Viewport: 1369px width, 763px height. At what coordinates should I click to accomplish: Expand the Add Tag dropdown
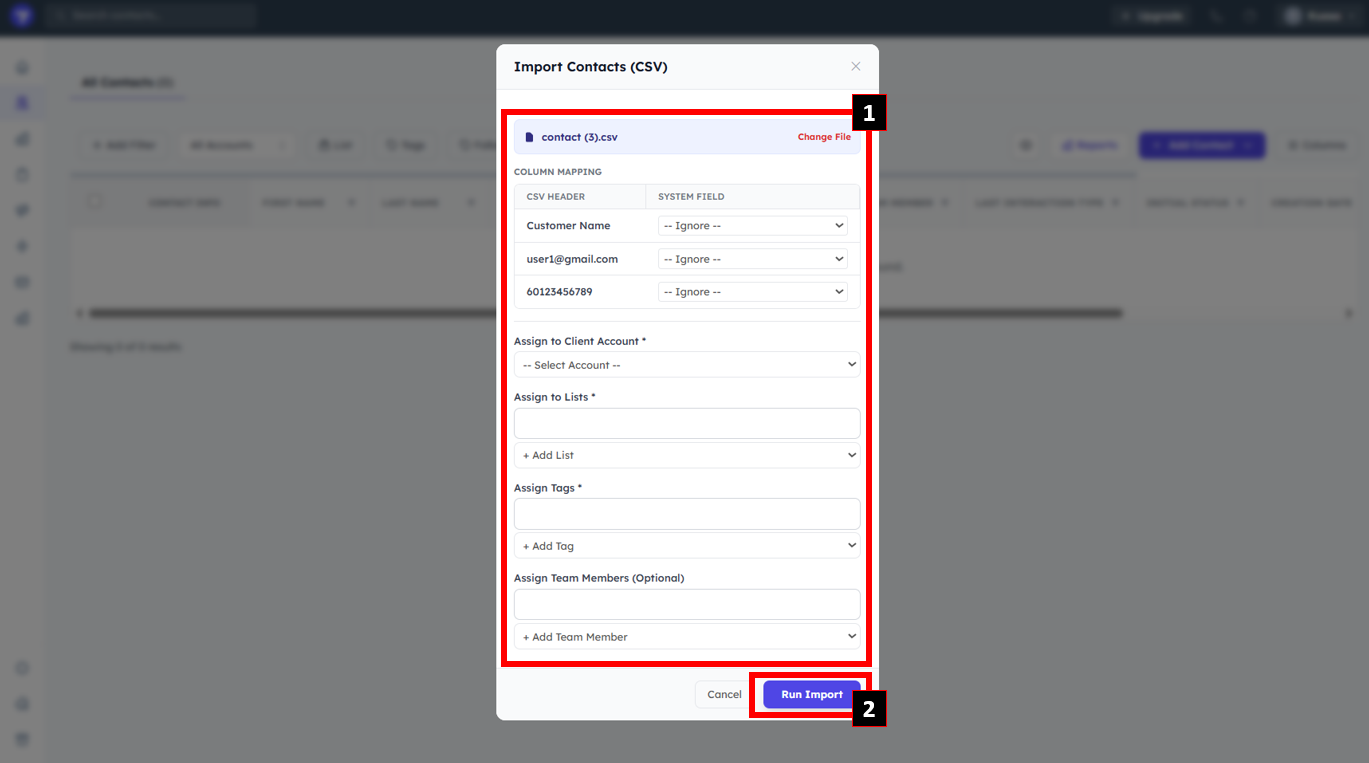(x=686, y=546)
